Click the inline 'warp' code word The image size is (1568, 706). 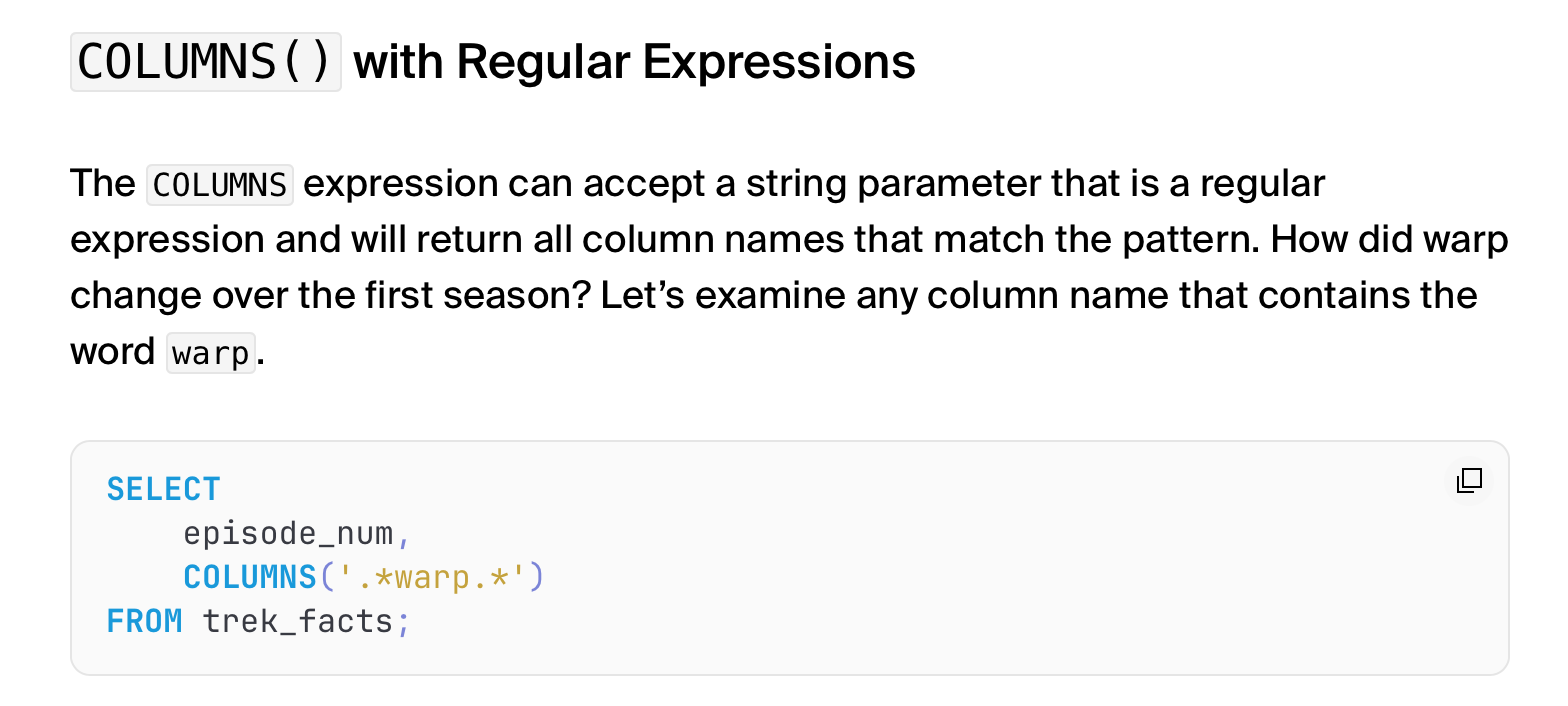click(x=211, y=354)
